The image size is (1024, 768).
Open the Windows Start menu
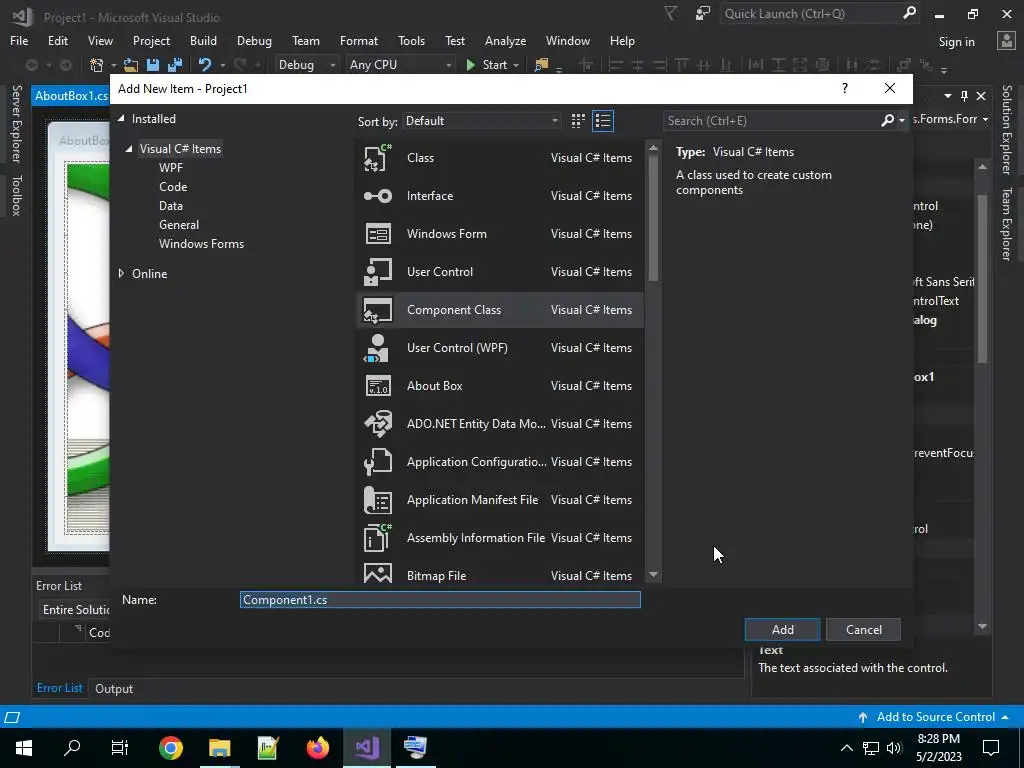tap(24, 748)
